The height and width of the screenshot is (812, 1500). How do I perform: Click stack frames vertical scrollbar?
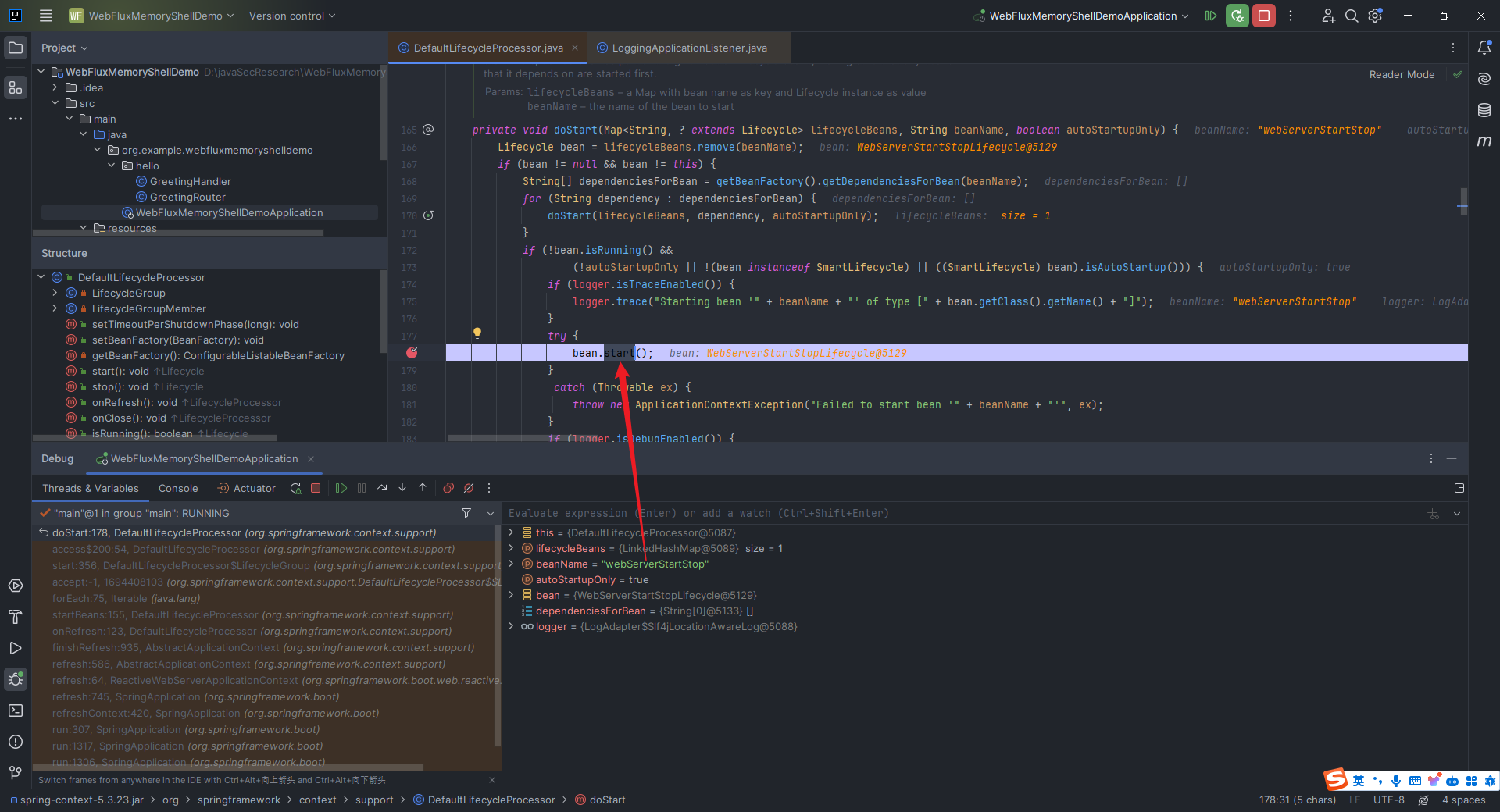(497, 635)
